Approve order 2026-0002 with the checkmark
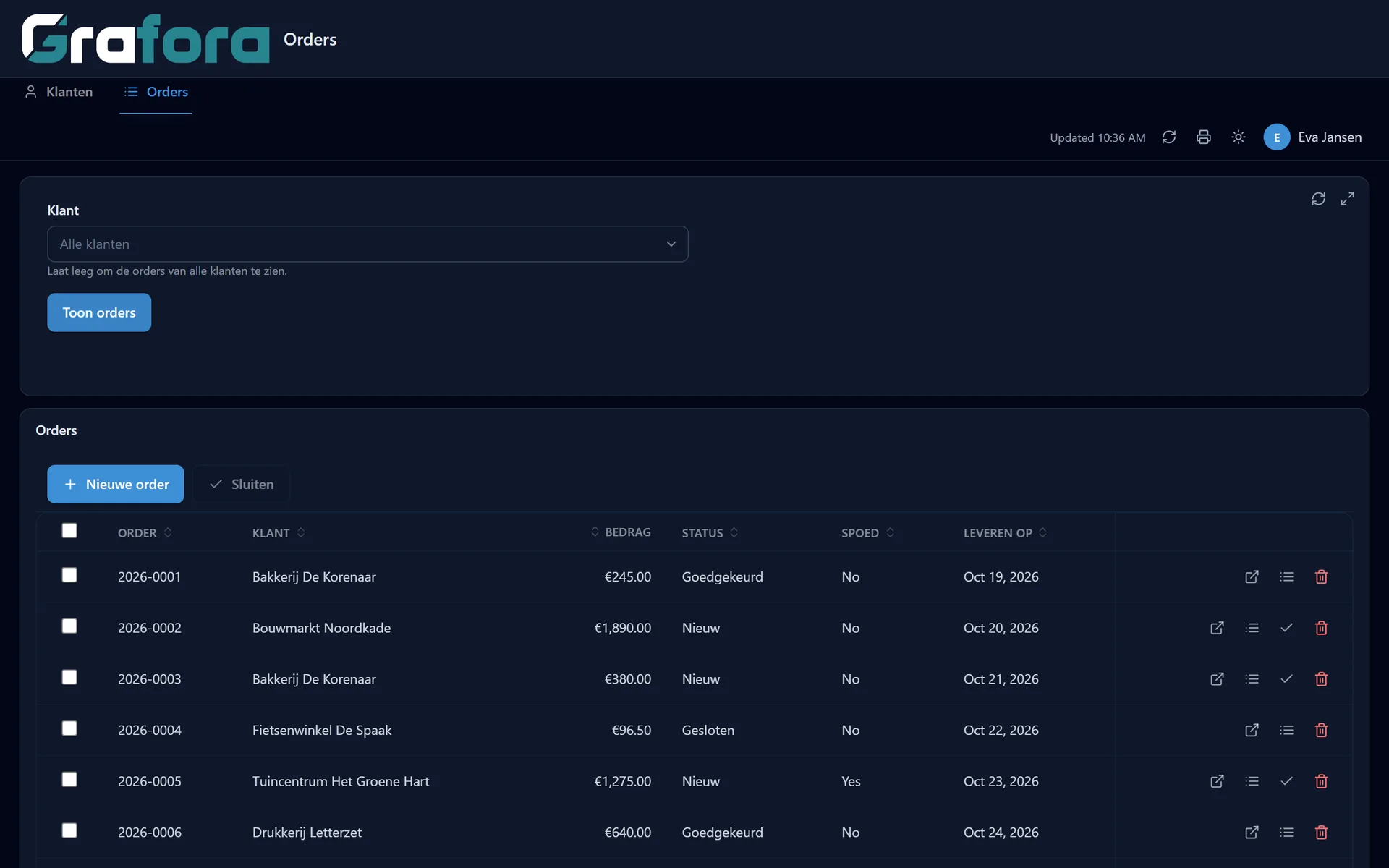Image resolution: width=1389 pixels, height=868 pixels. [x=1286, y=628]
